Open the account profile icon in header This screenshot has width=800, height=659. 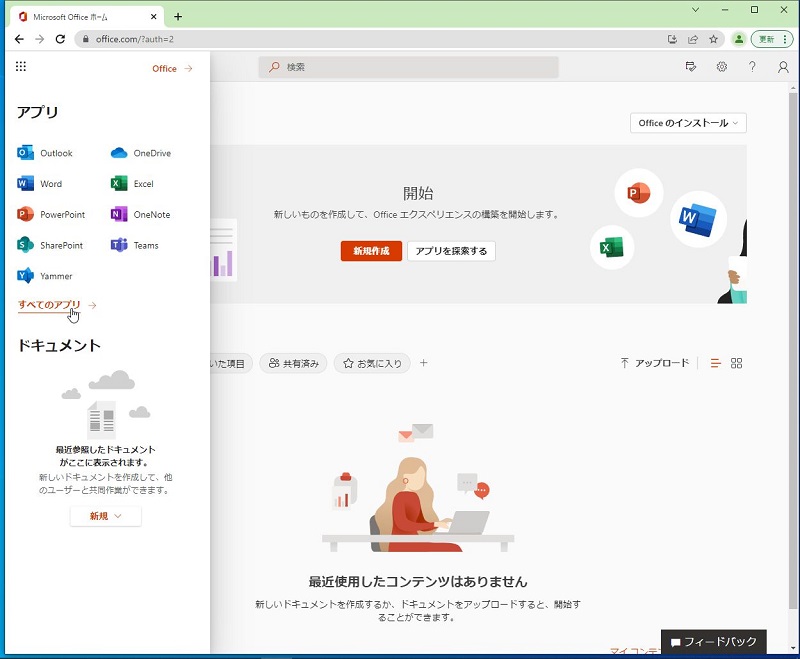point(783,67)
